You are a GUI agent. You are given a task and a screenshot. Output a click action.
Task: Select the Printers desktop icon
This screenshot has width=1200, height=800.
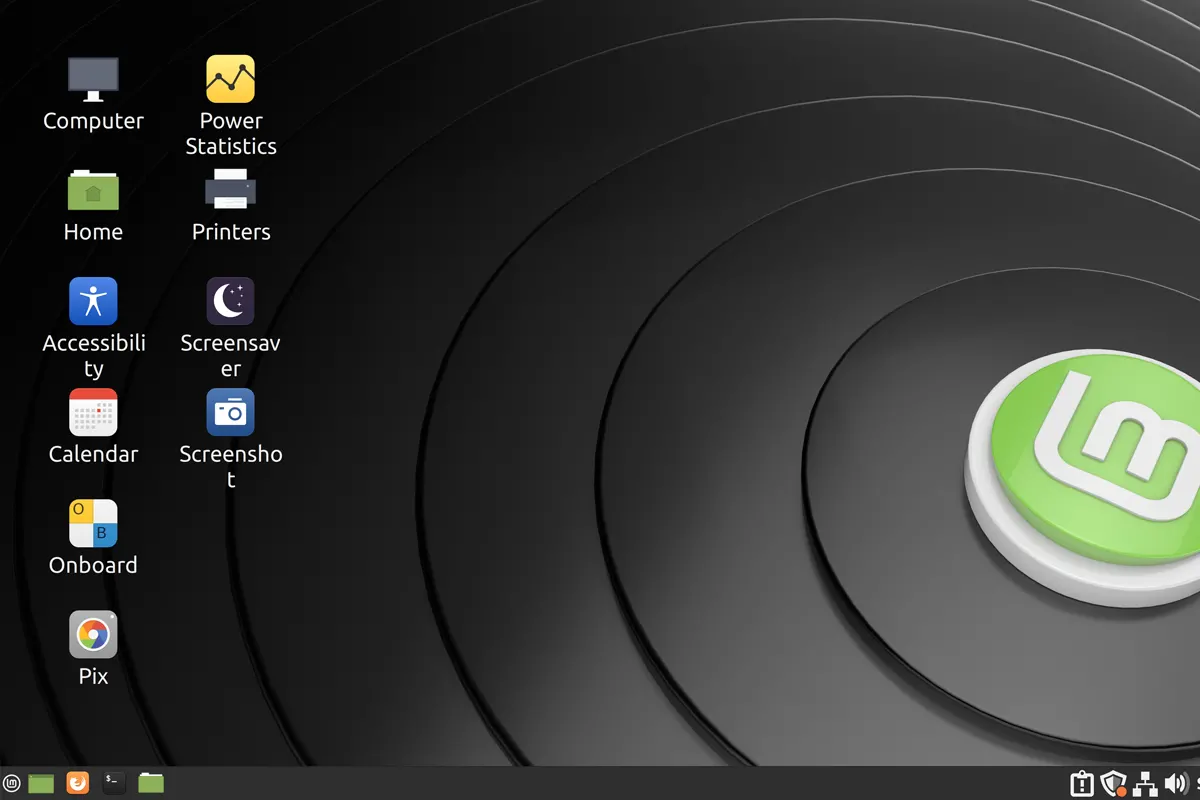point(231,190)
